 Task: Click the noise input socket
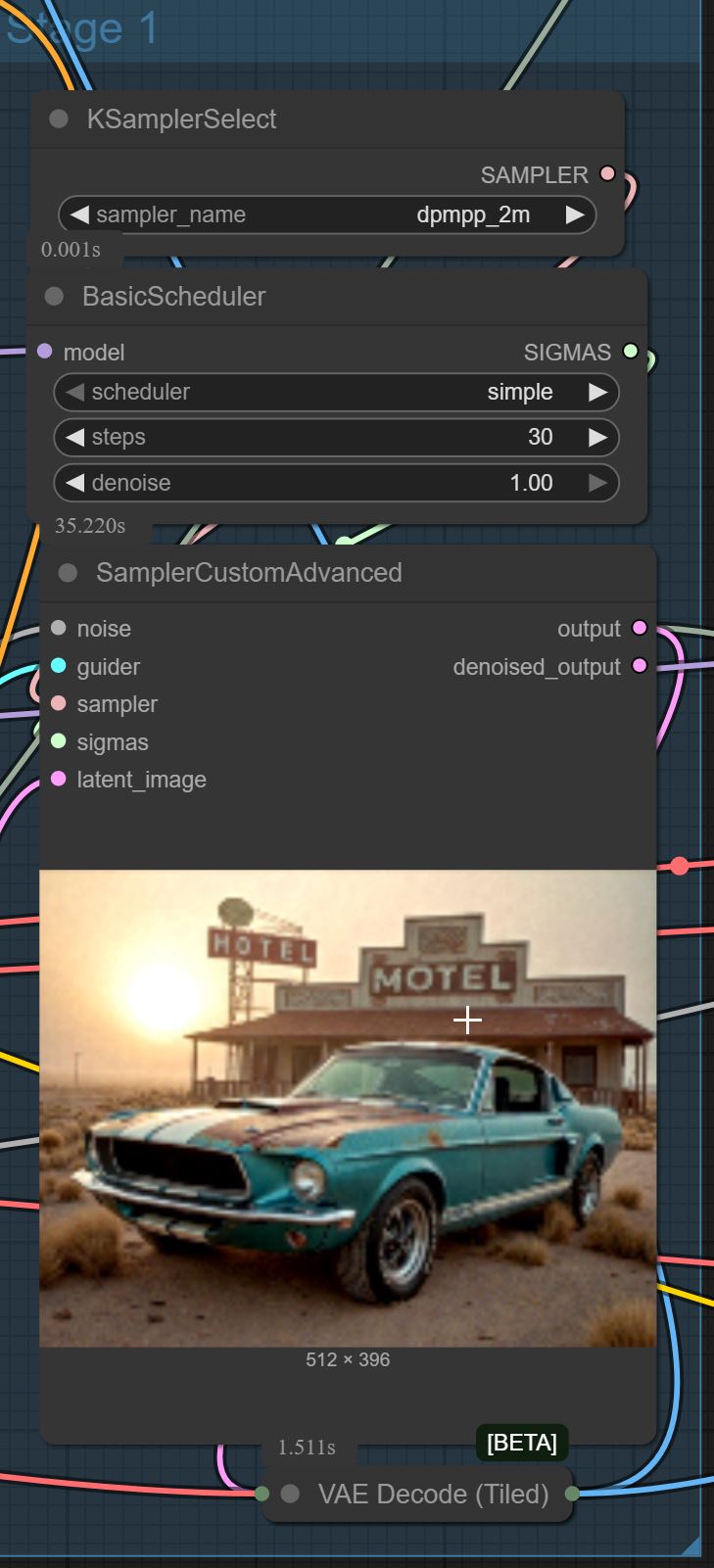coord(58,628)
